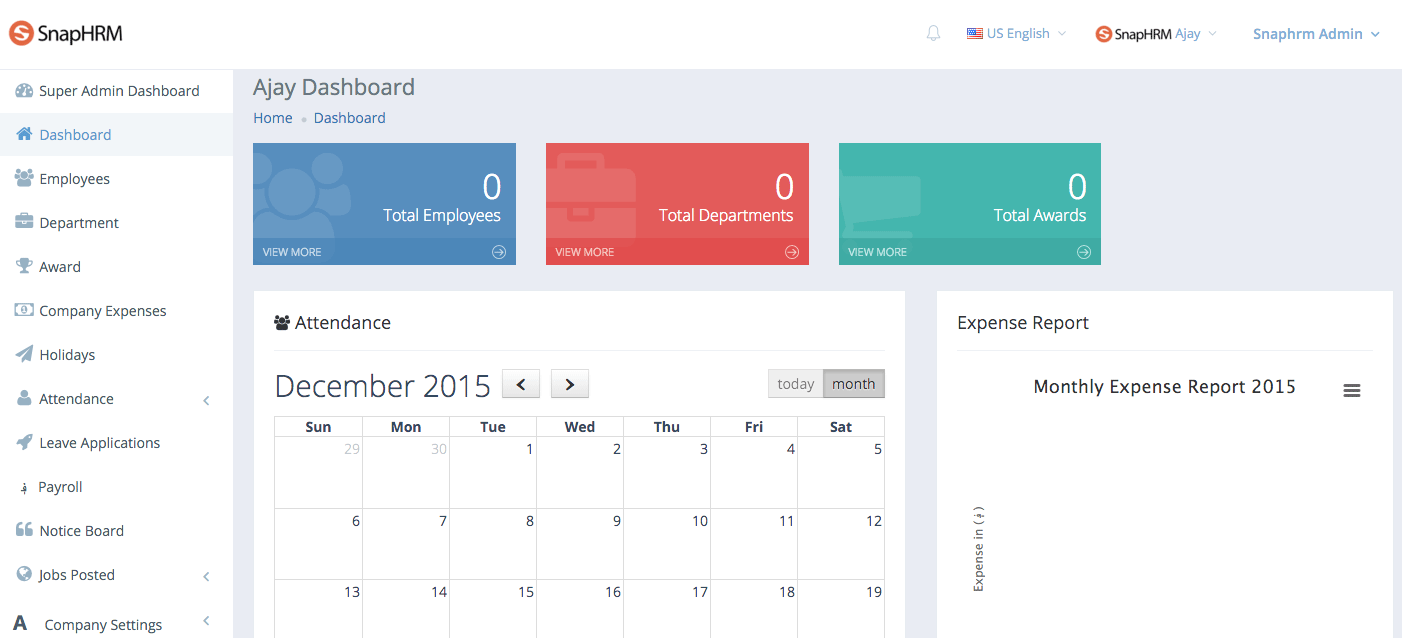This screenshot has width=1402, height=638.
Task: Open Employees in the sidebar
Action: pos(74,179)
